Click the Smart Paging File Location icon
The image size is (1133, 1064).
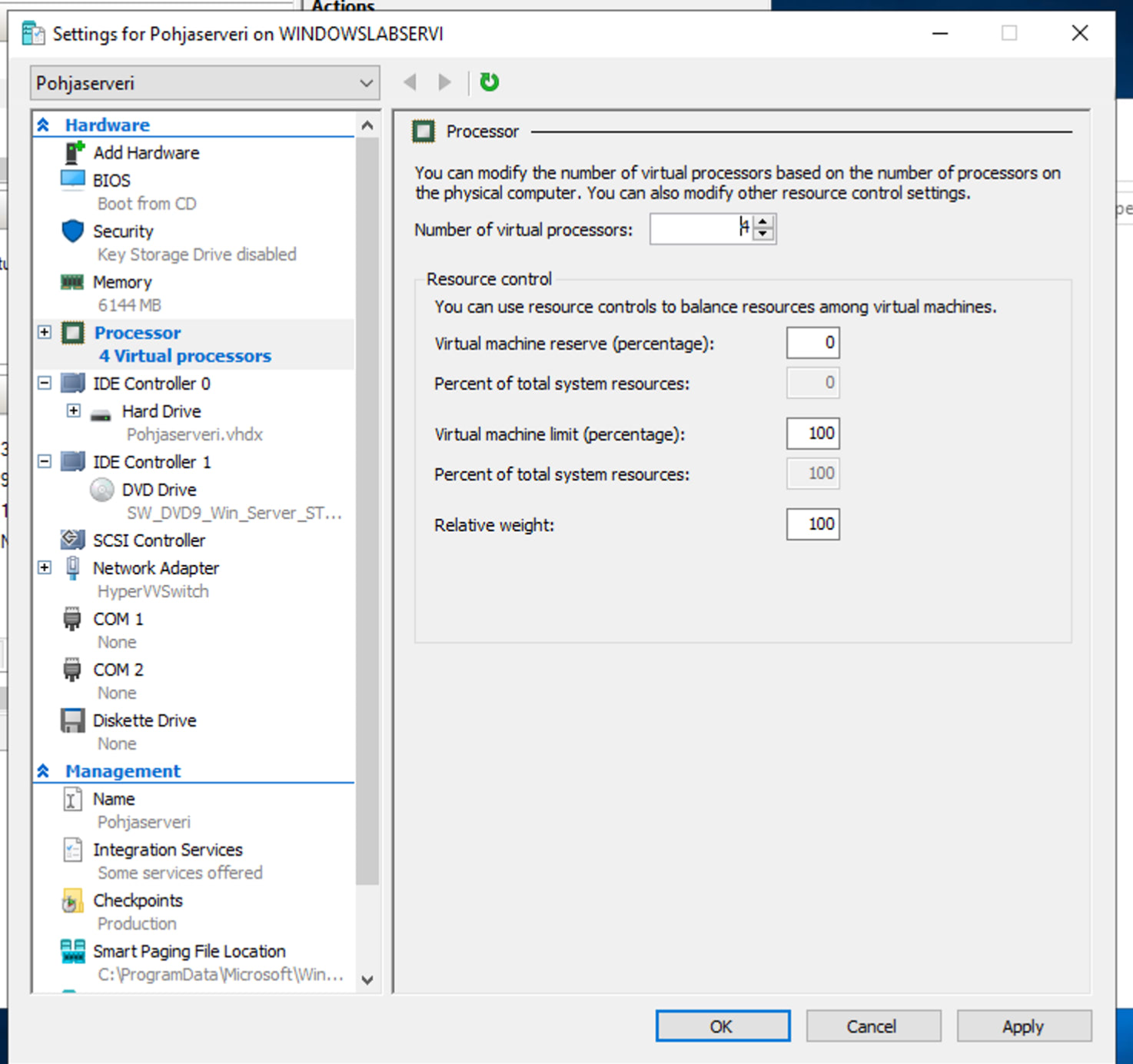tap(72, 951)
